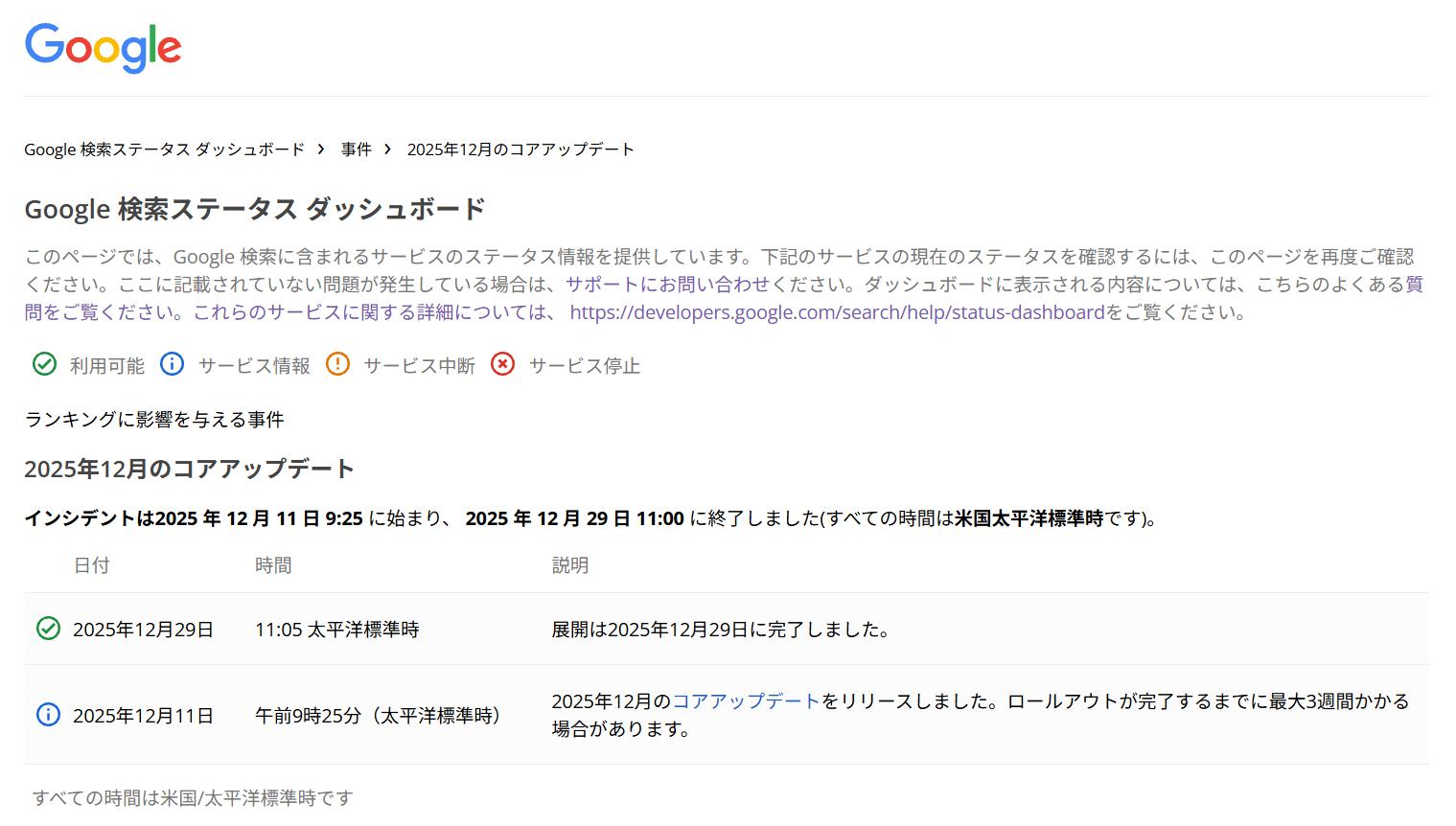1456x826 pixels.
Task: Select the 事件 breadcrumb item
Action: [x=356, y=149]
